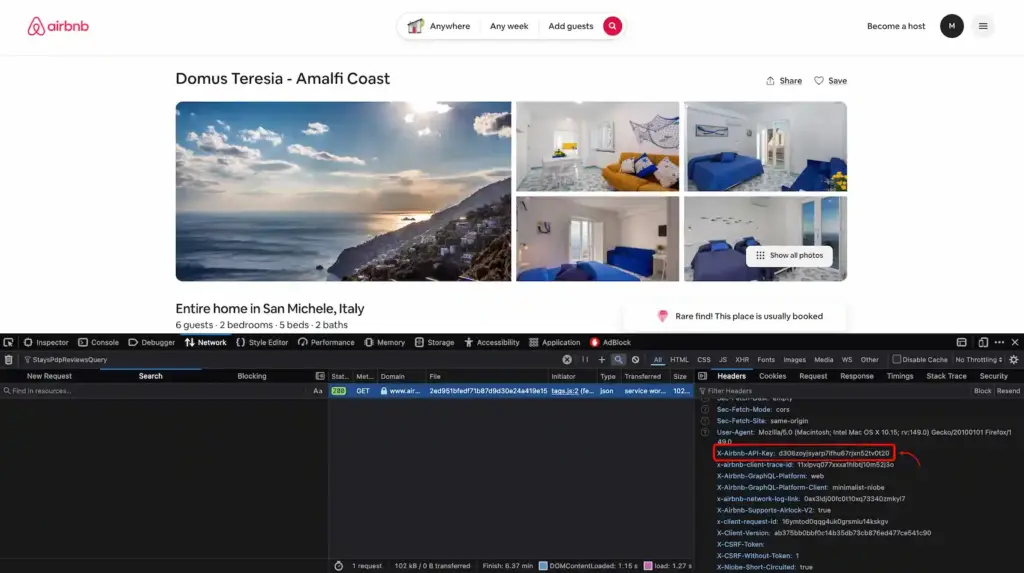The width and height of the screenshot is (1024, 573).
Task: Click the Resend button
Action: 1008,391
